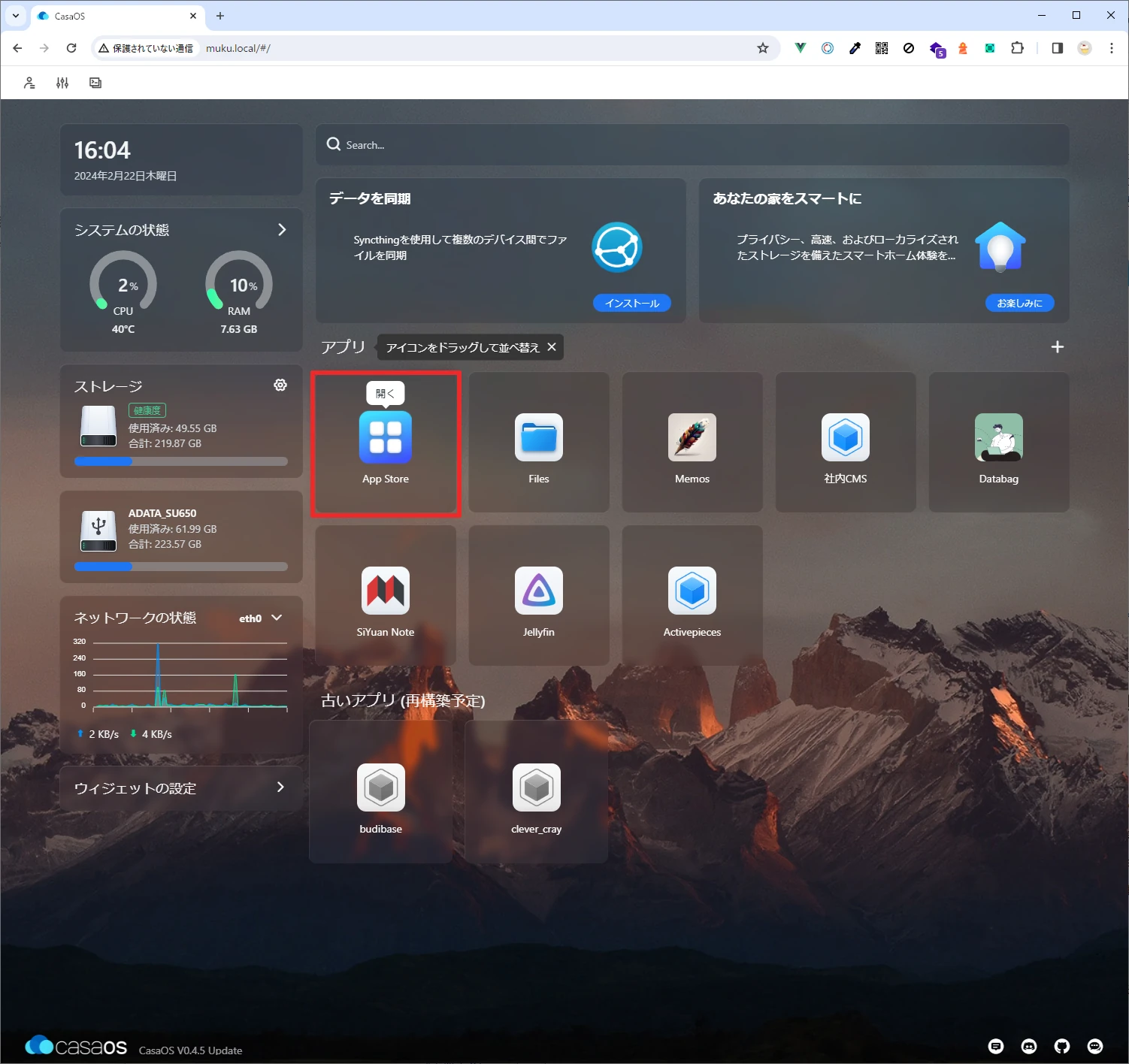This screenshot has height=1064, width=1129.
Task: Open the terminal icon in top bar
Action: [95, 83]
